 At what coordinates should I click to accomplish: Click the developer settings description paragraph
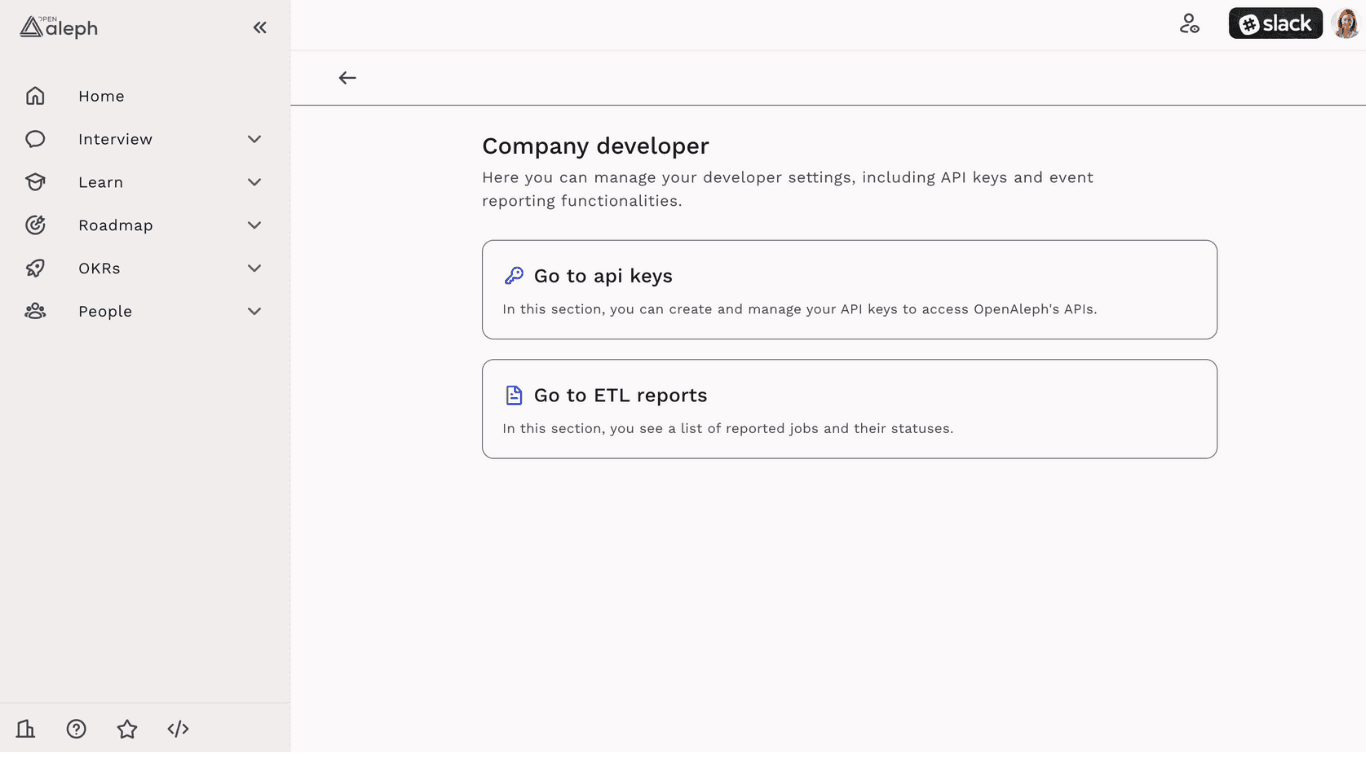pyautogui.click(x=787, y=189)
